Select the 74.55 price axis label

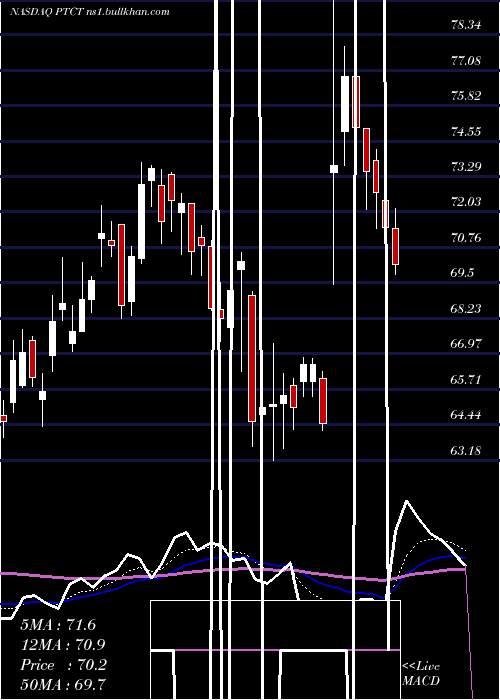coord(466,131)
